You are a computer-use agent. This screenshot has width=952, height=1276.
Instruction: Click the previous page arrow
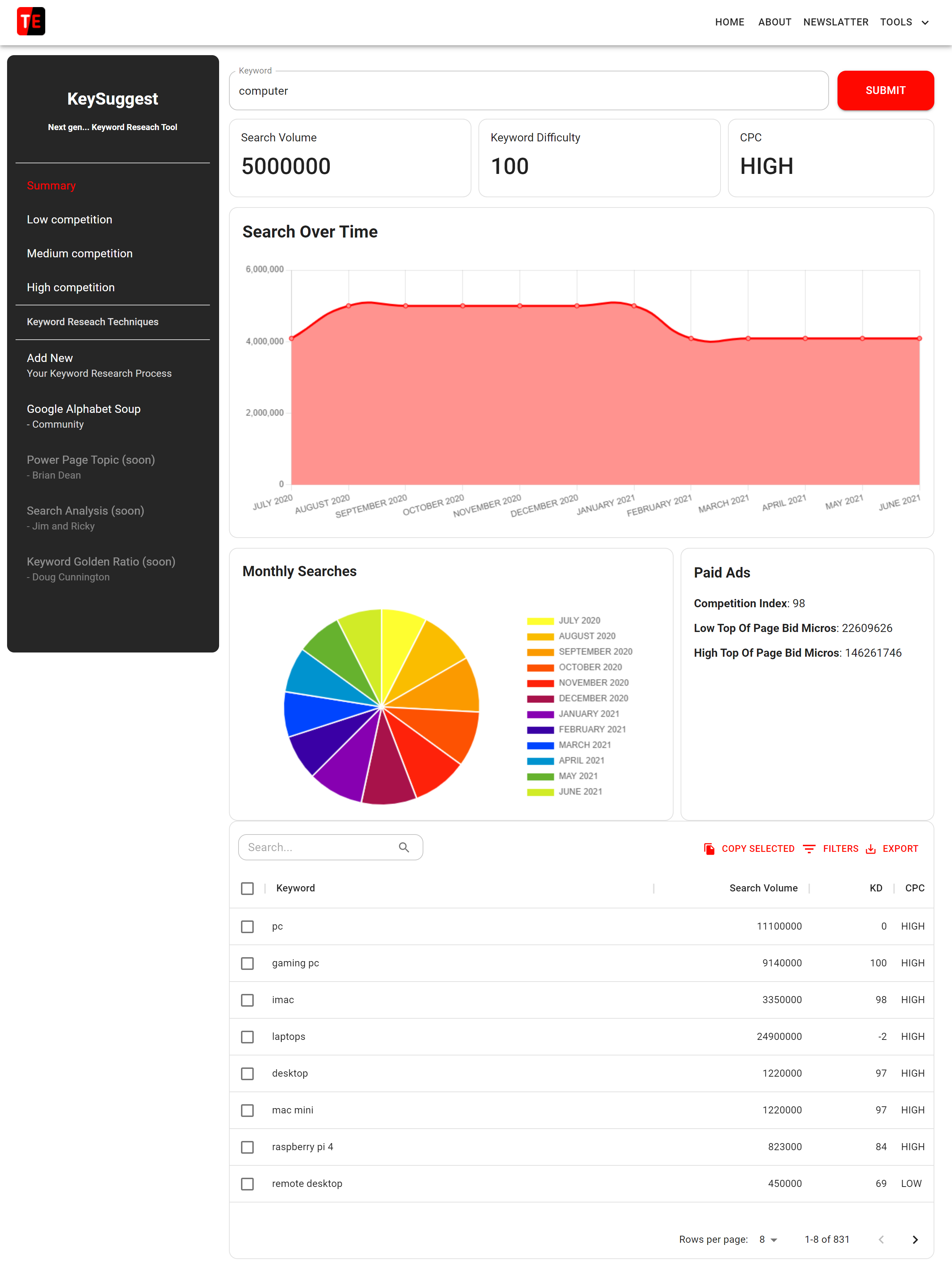(881, 1239)
